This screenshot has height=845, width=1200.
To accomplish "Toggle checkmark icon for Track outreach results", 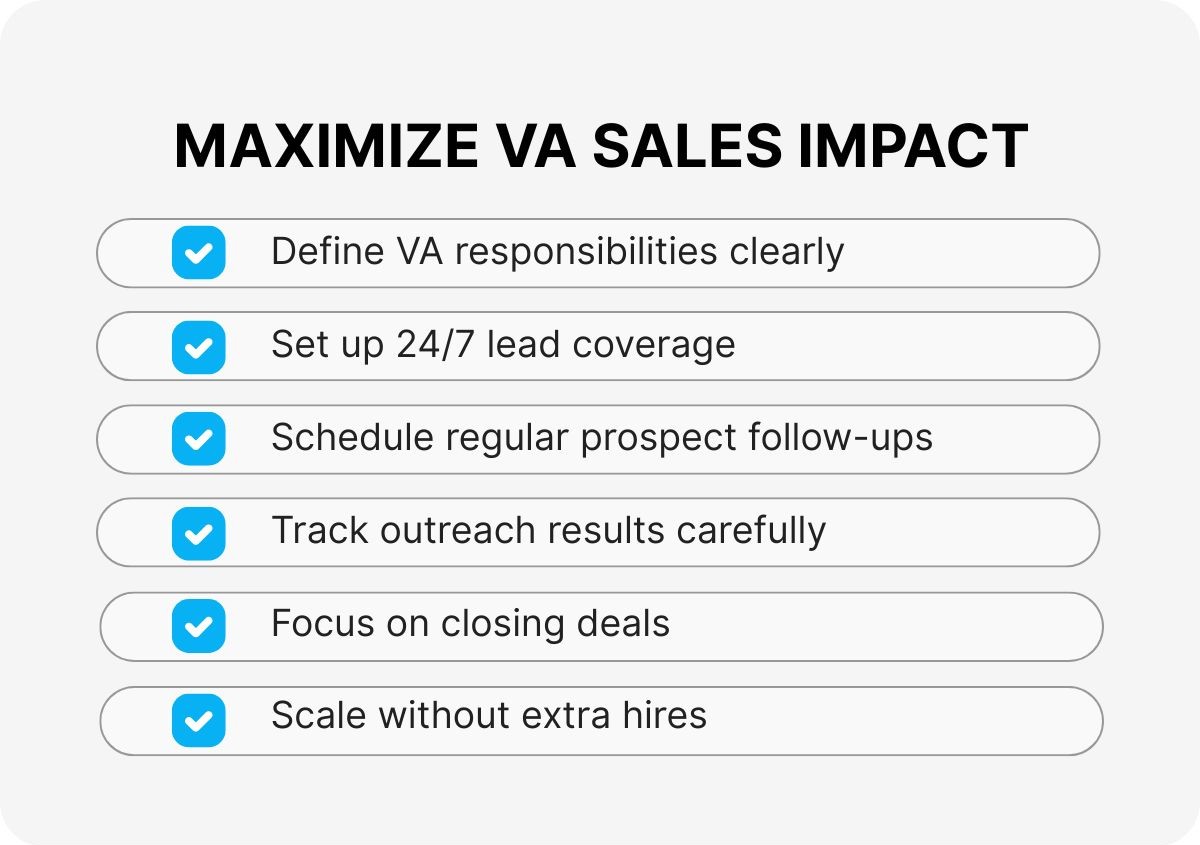I will coord(198,533).
